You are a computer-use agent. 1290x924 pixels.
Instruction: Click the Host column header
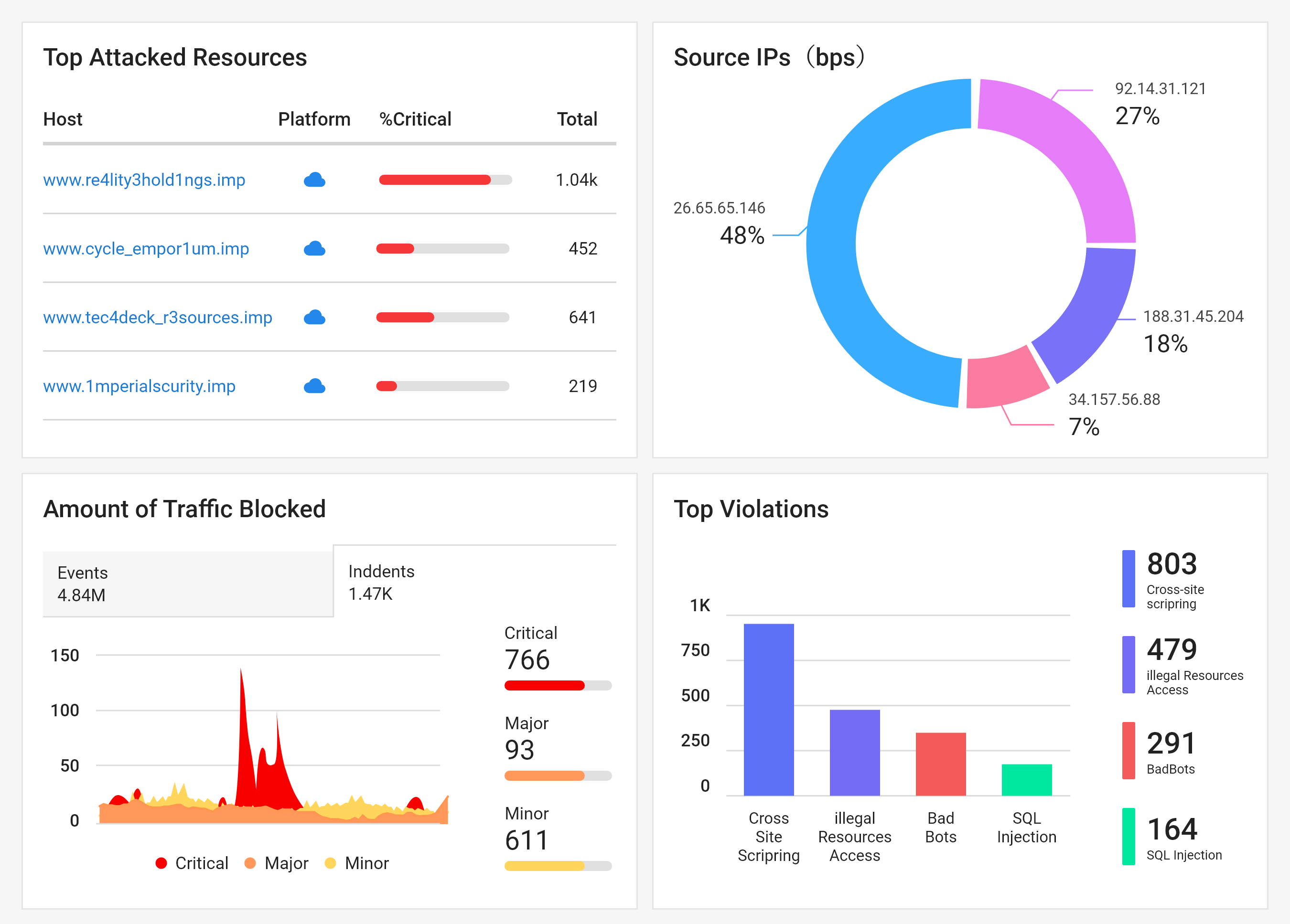pyautogui.click(x=63, y=119)
